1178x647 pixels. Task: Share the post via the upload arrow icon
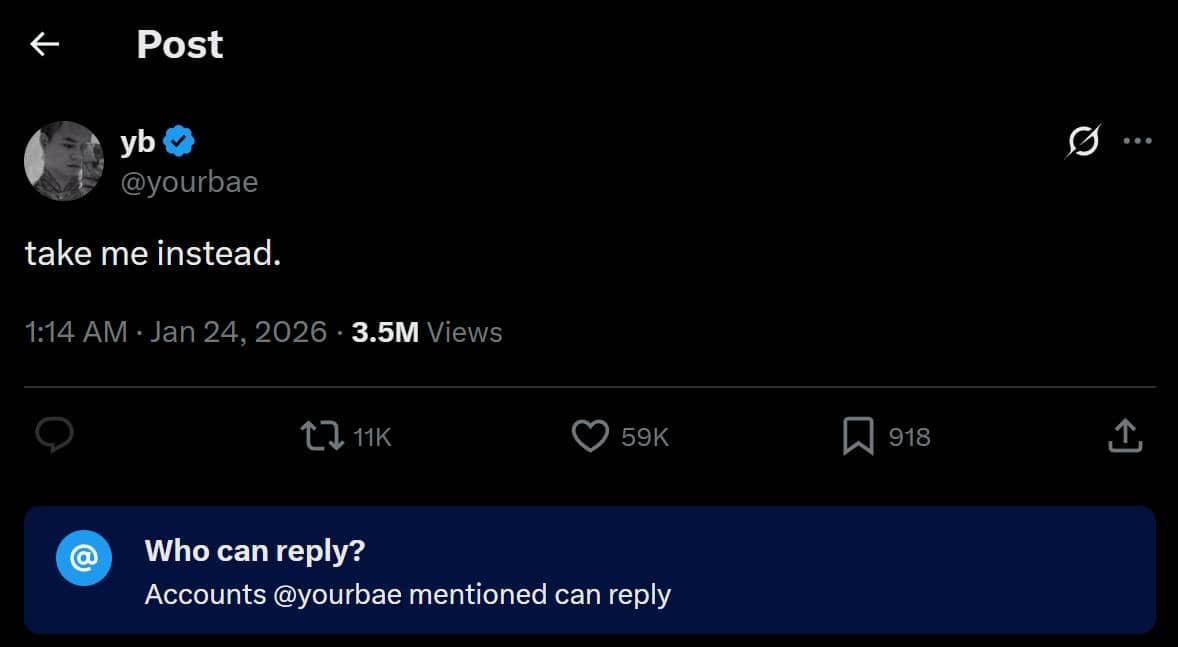coord(1125,436)
